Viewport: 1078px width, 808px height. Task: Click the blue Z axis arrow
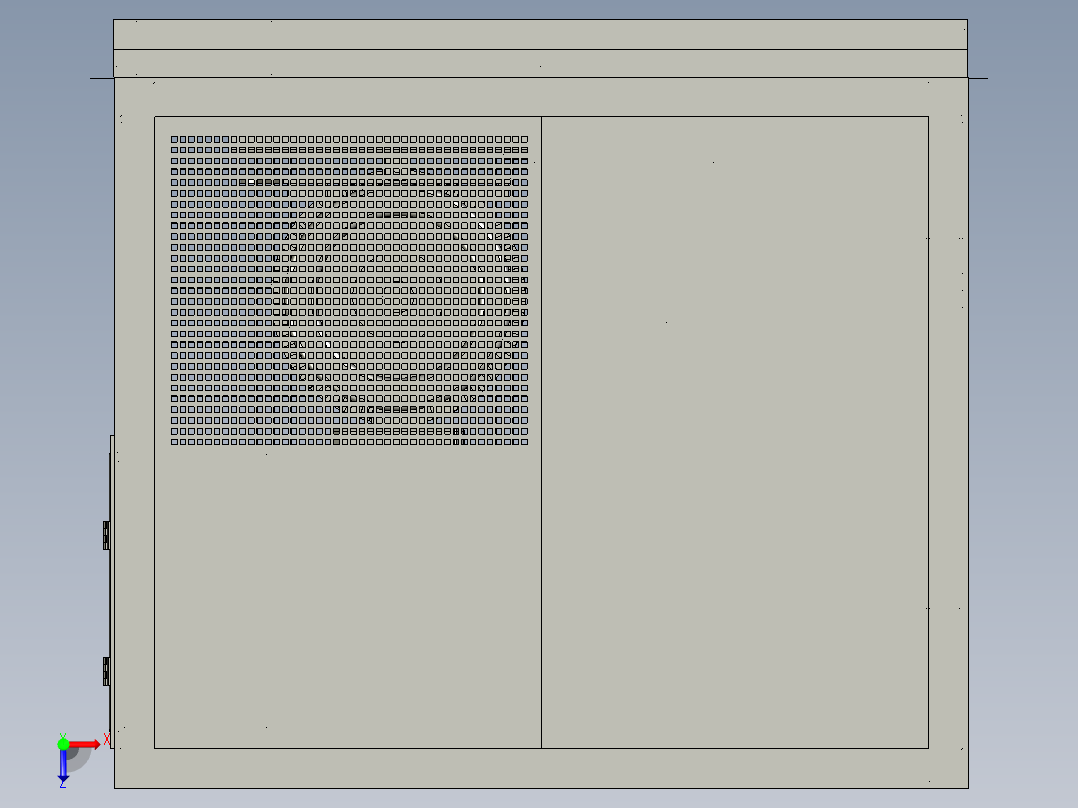click(x=63, y=766)
